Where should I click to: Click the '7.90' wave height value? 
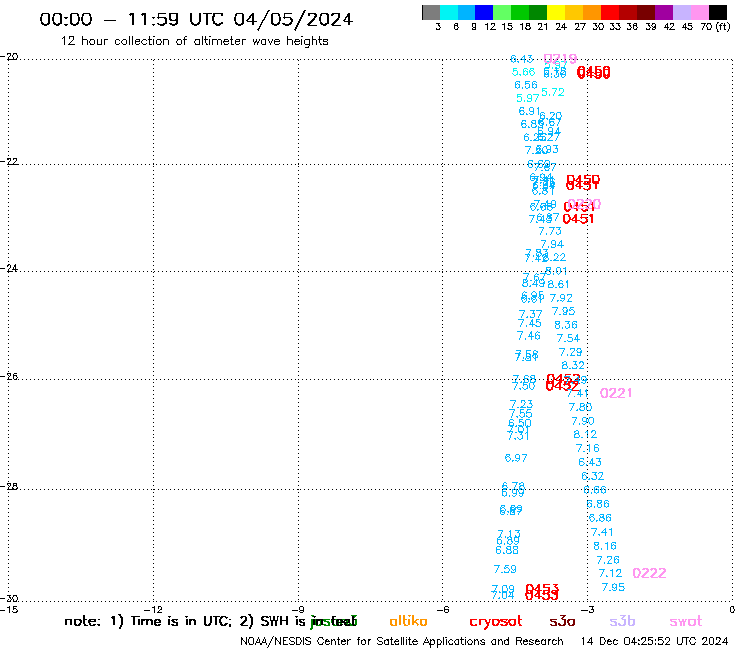tap(583, 421)
